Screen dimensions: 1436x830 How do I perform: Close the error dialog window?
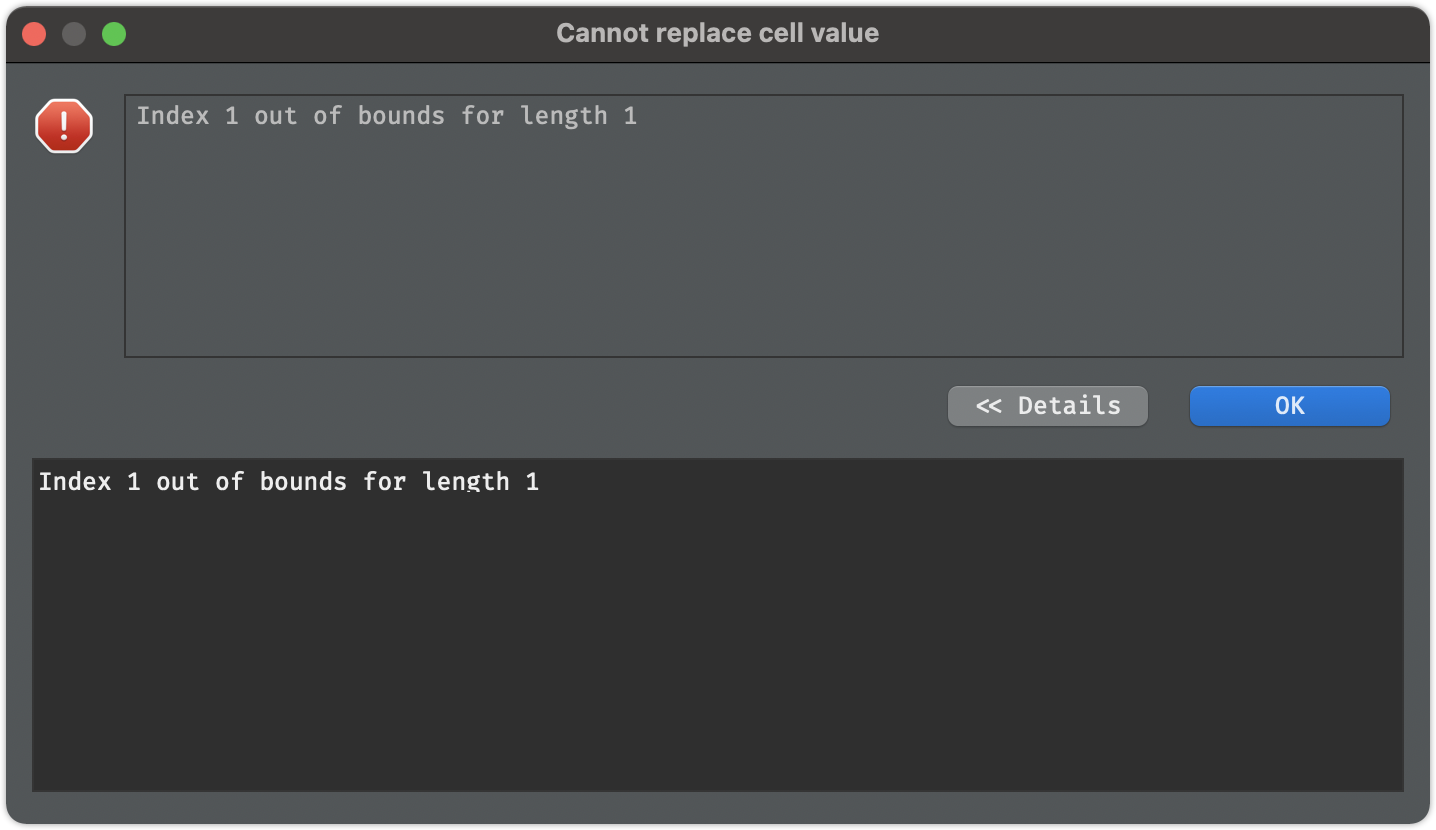click(x=33, y=32)
